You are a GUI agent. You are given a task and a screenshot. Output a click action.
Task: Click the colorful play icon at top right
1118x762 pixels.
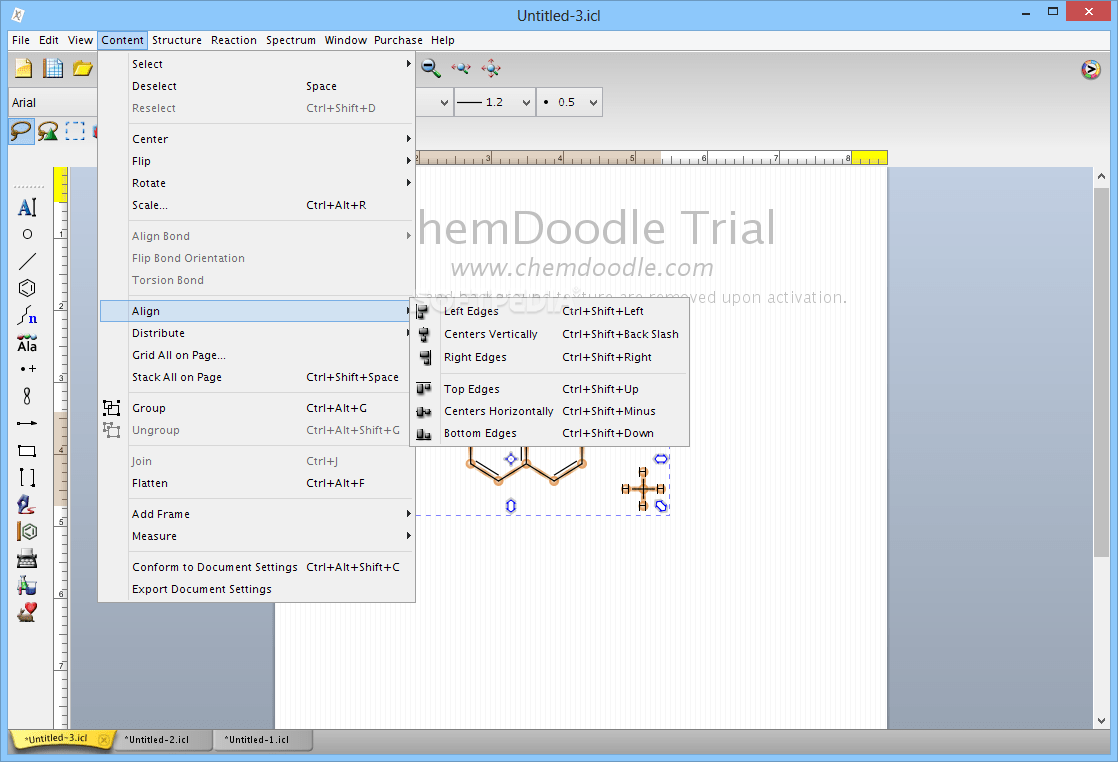(1090, 70)
